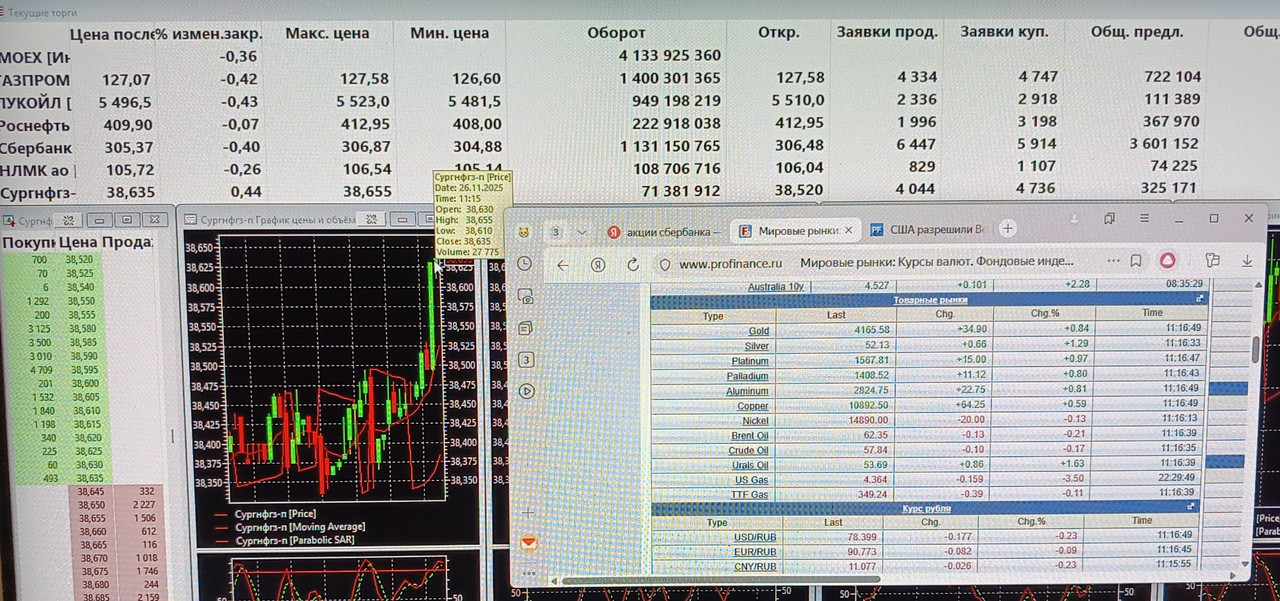1280x601 pixels.
Task: Click the Оборот column header
Action: (616, 33)
